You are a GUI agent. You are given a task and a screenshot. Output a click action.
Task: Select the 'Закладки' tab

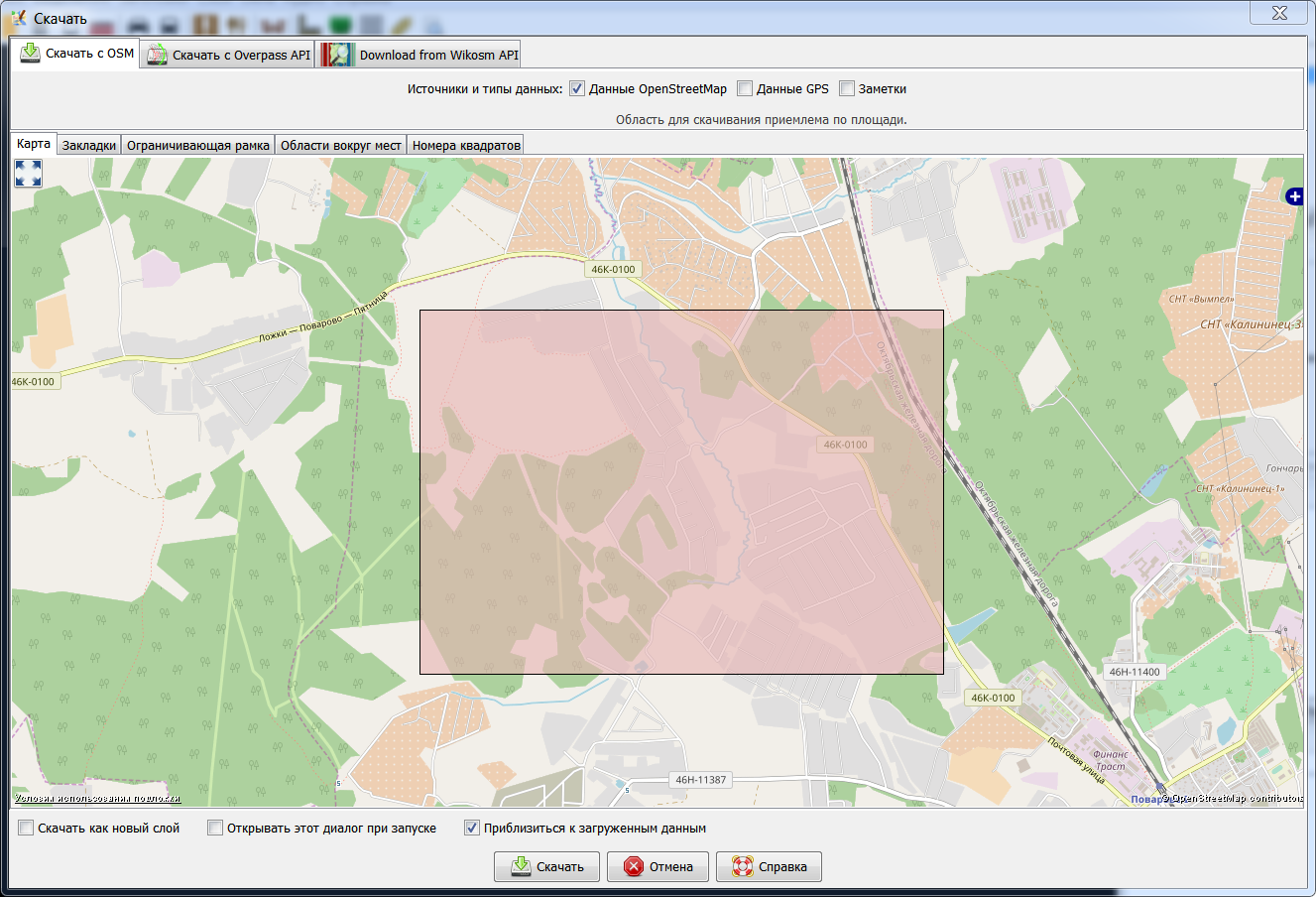[89, 145]
